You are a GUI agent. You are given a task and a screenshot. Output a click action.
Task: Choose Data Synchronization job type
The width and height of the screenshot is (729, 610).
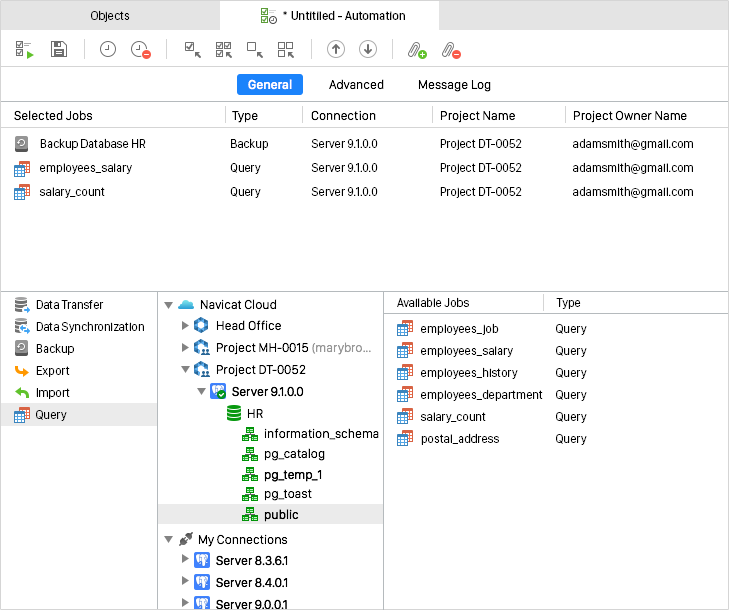tap(79, 326)
